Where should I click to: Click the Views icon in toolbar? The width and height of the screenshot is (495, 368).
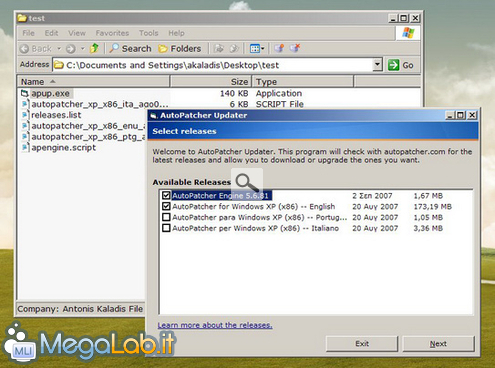click(255, 49)
